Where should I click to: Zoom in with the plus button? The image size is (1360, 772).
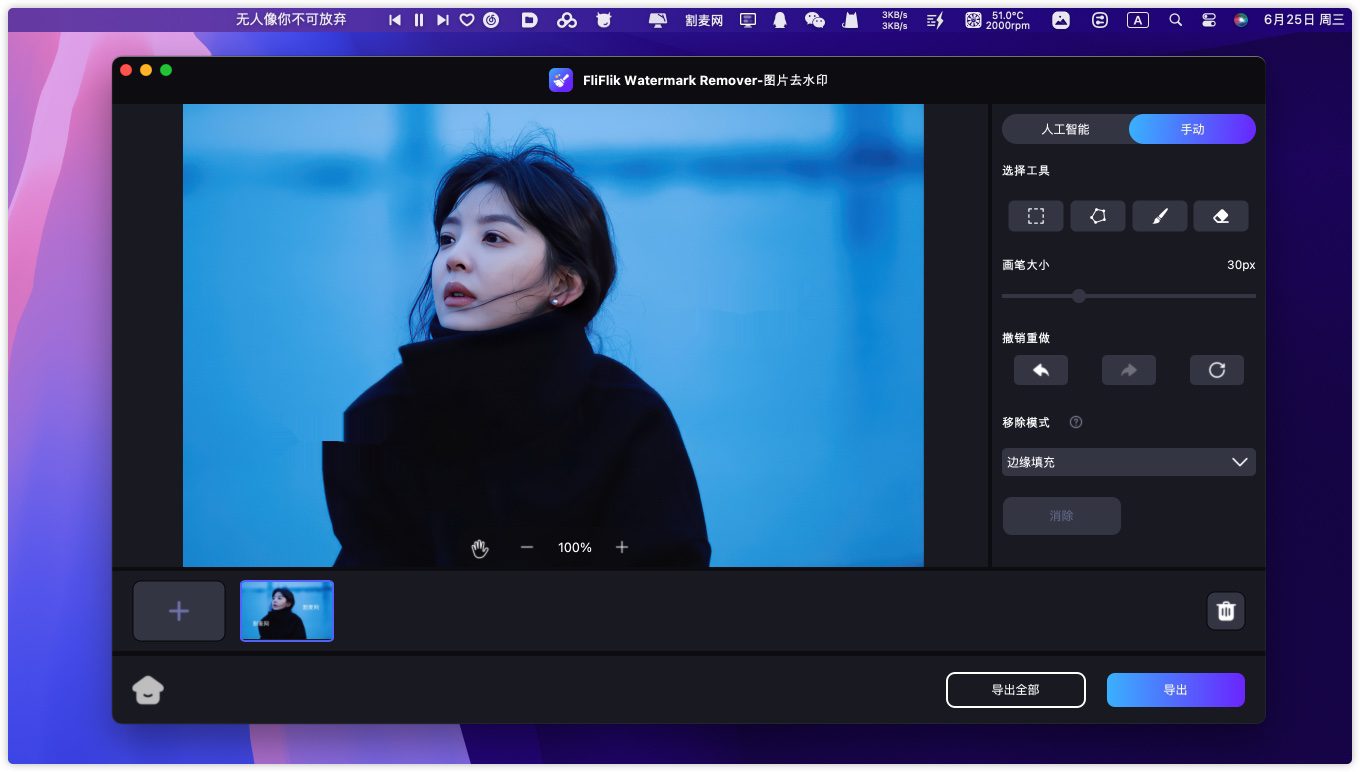coord(622,548)
